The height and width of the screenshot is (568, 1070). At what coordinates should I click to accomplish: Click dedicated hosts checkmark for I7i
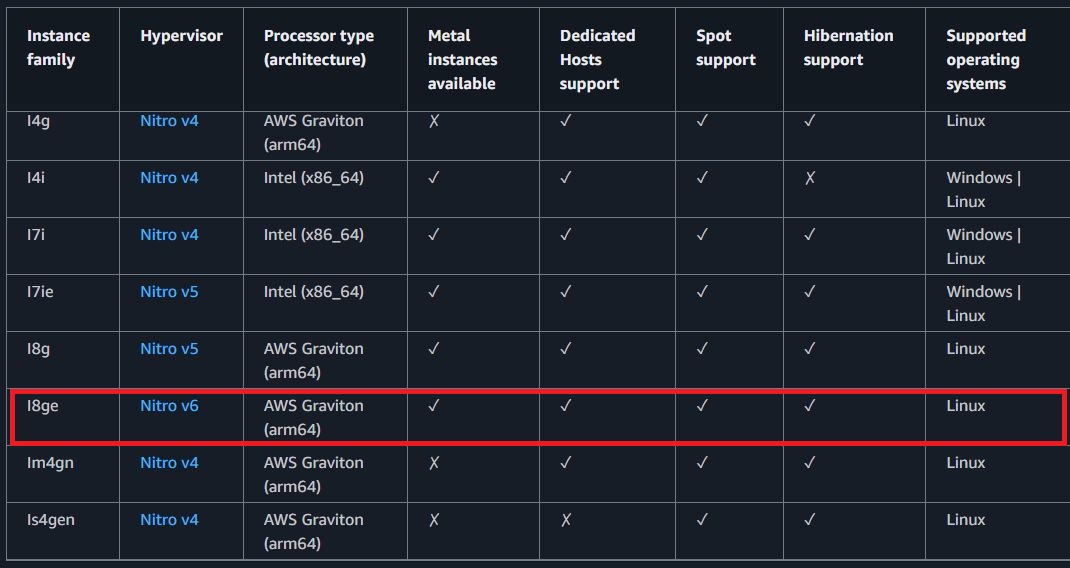(x=566, y=235)
